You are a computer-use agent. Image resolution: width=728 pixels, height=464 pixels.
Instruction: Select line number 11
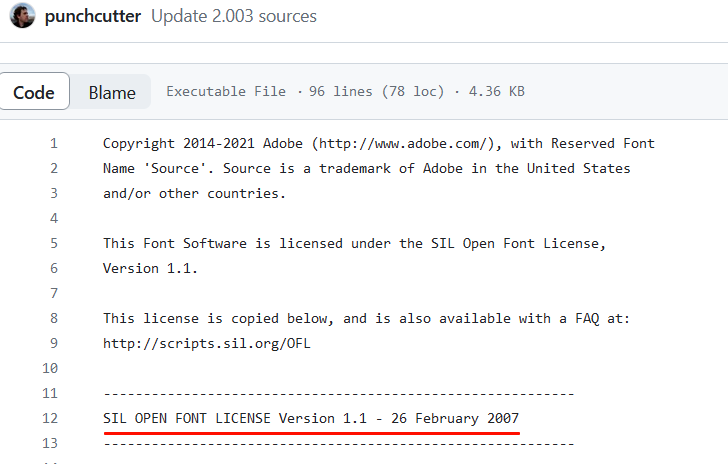point(50,393)
